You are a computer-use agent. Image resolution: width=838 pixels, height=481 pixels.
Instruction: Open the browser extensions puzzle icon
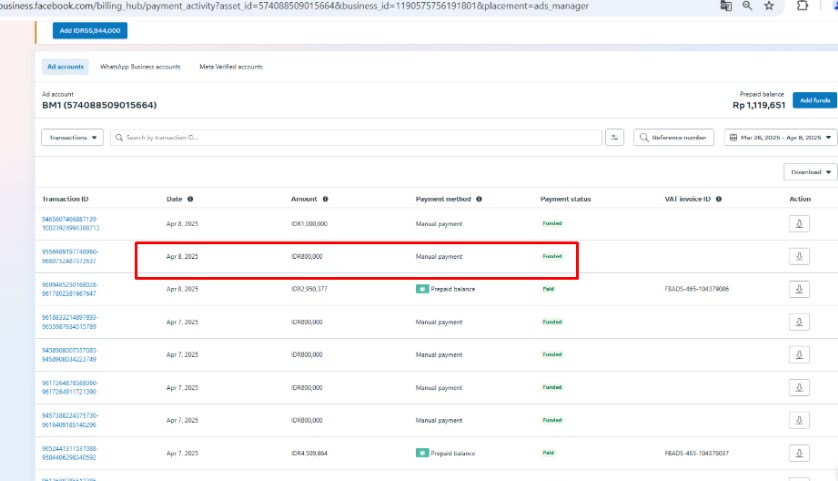click(802, 6)
